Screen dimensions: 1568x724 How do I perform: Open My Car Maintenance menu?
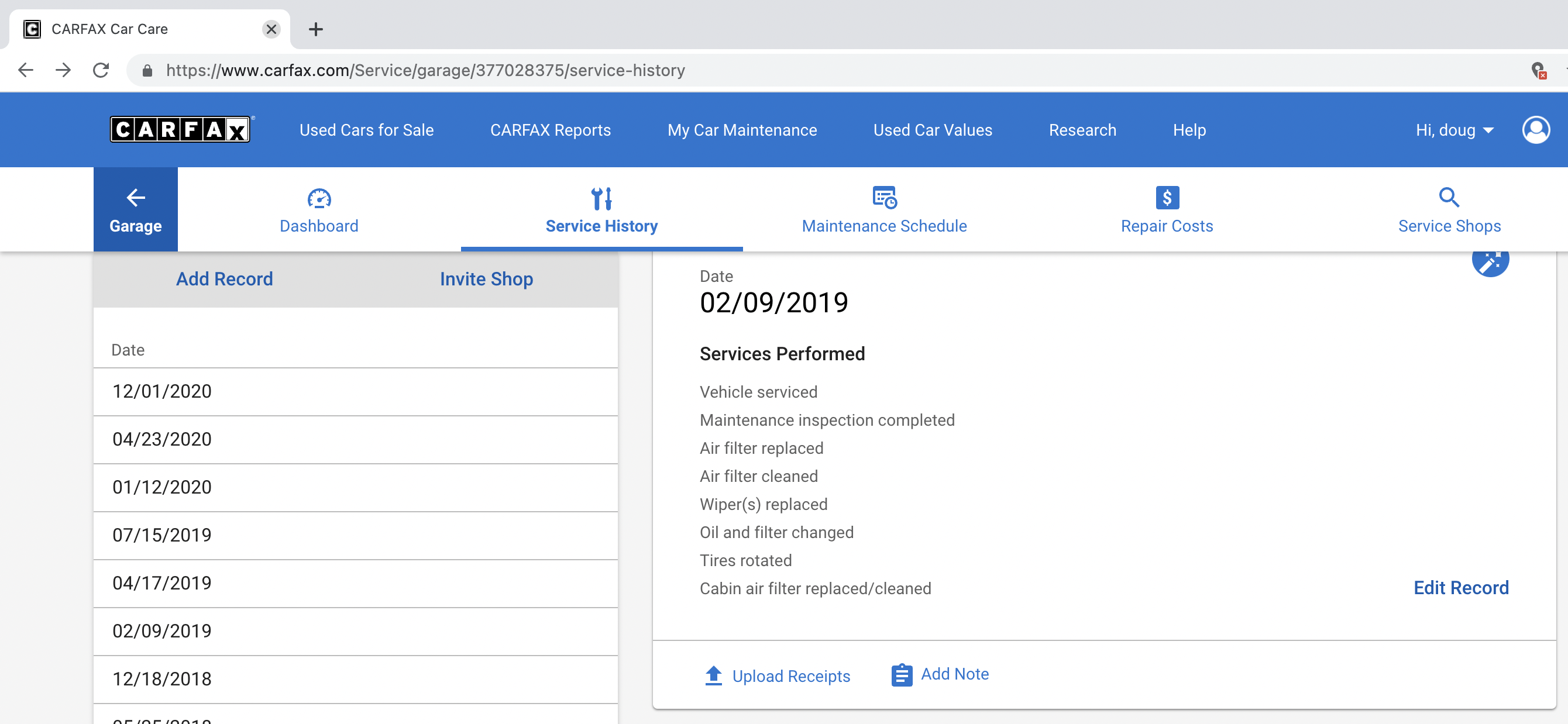point(742,130)
